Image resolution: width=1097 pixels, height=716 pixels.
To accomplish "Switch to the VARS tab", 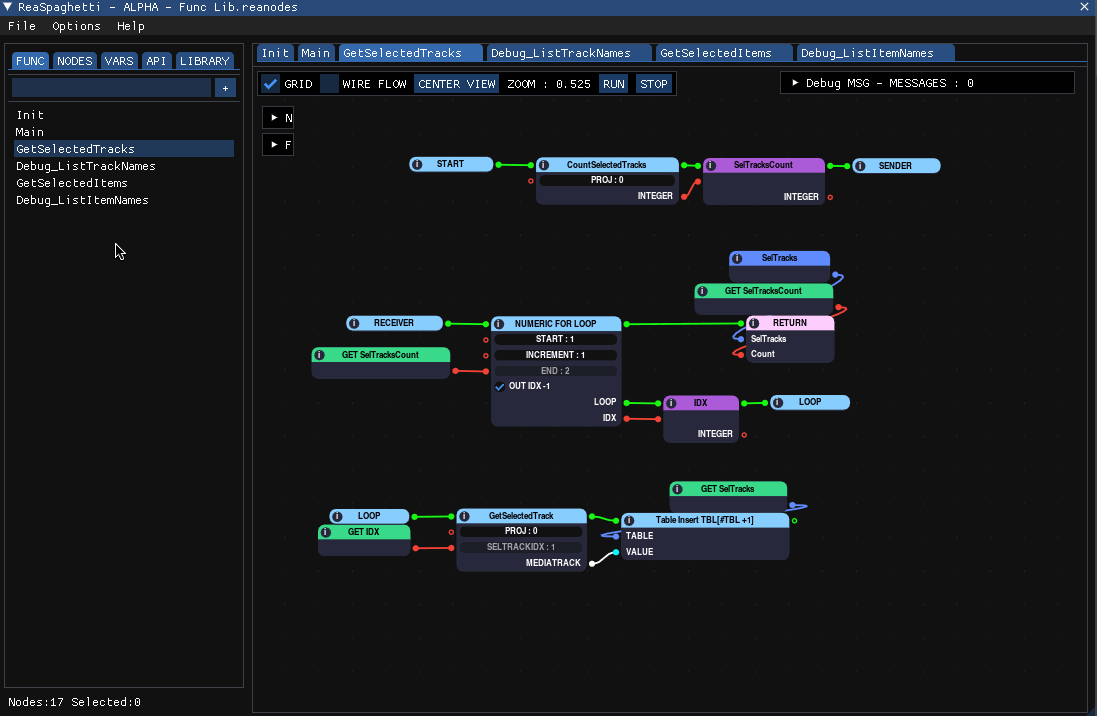I will coord(119,61).
